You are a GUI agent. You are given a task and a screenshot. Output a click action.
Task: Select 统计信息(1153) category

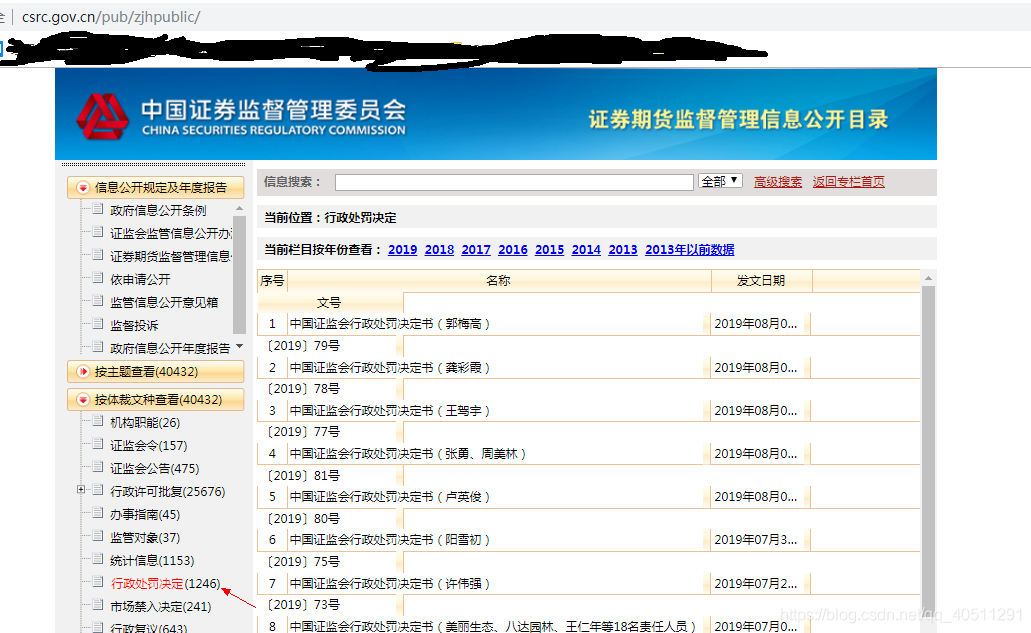point(153,561)
